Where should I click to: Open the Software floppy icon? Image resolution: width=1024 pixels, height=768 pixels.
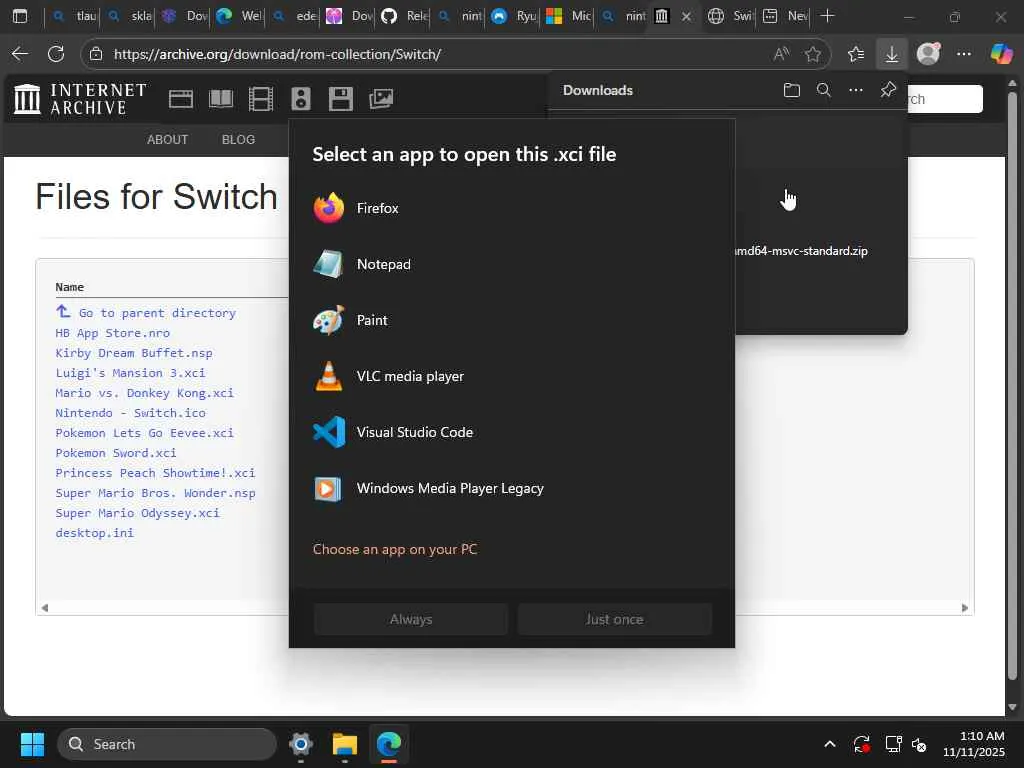pyautogui.click(x=340, y=99)
